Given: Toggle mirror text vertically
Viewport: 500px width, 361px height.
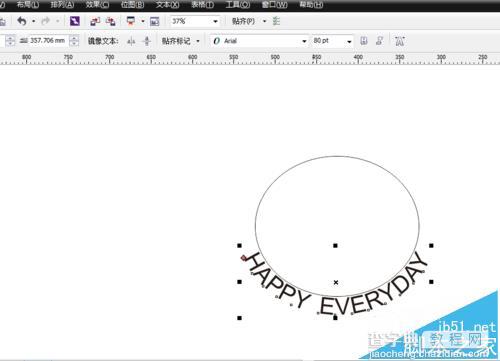Looking at the screenshot, I should click(146, 41).
